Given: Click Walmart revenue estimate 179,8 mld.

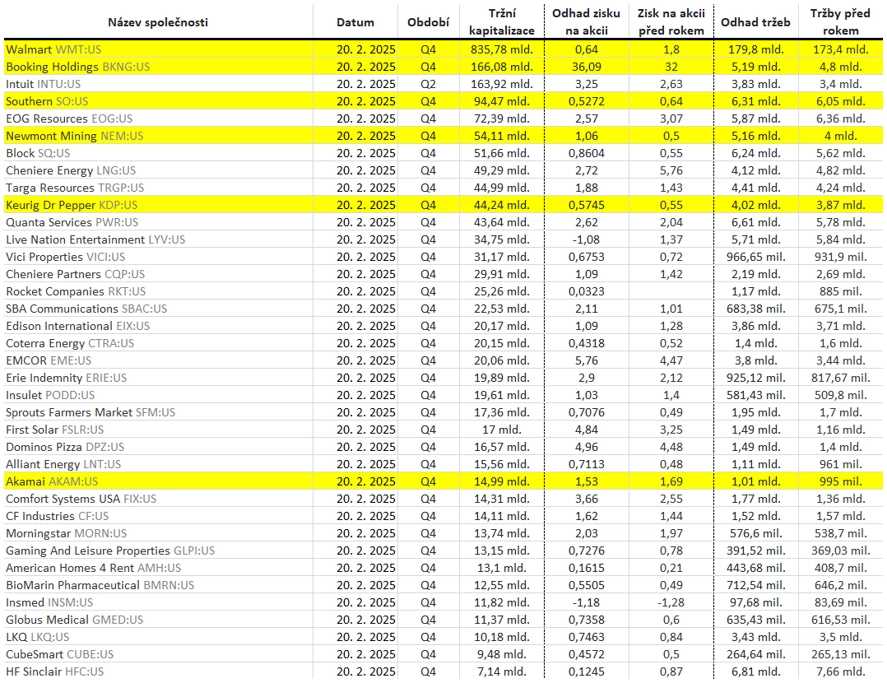Looking at the screenshot, I should pos(755,50).
